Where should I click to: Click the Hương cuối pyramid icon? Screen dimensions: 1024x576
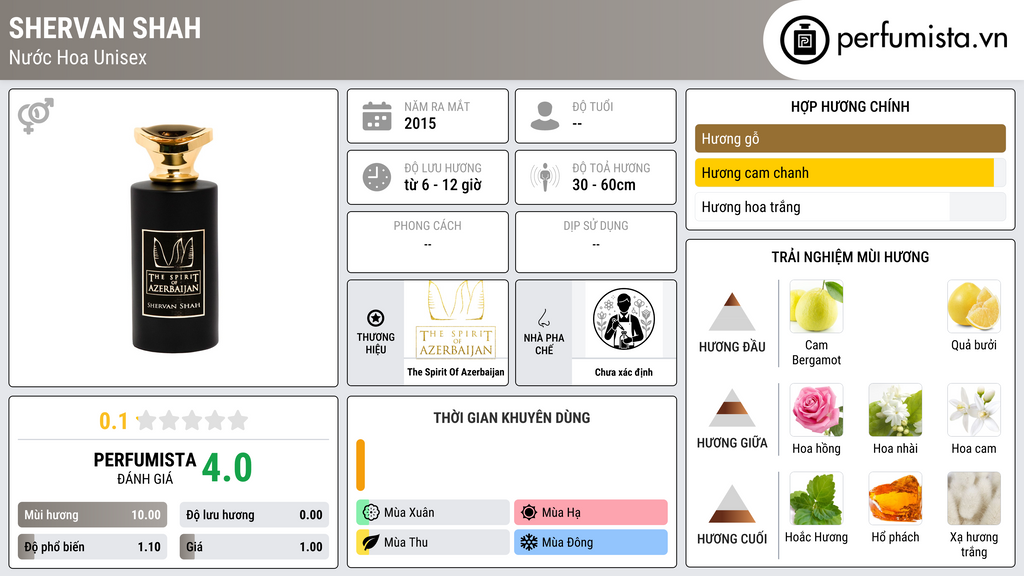732,504
